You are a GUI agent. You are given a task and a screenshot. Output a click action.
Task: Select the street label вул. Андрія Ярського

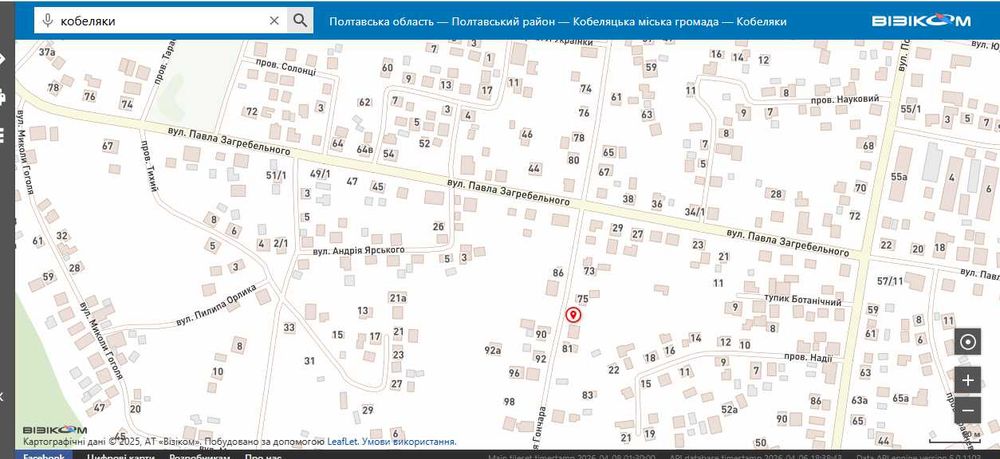click(x=358, y=251)
